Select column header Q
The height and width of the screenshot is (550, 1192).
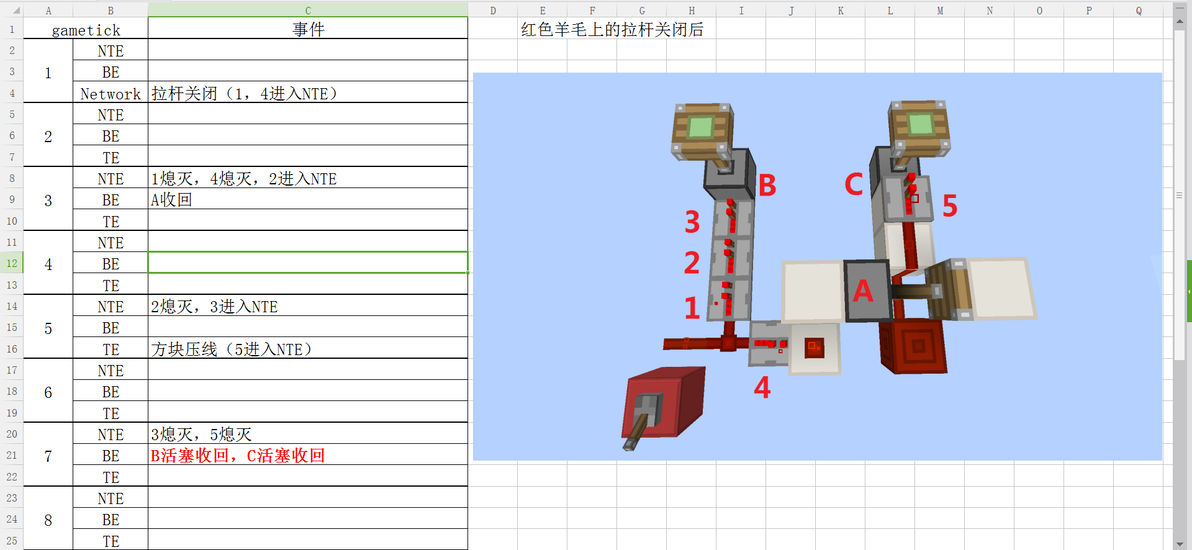(x=1138, y=11)
